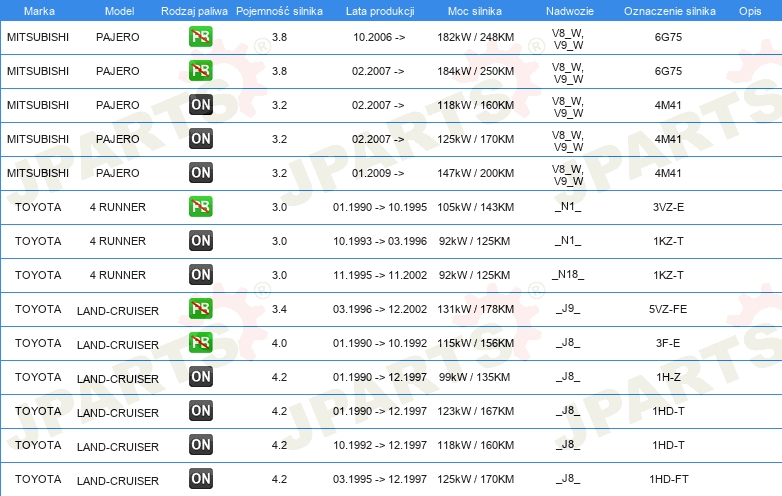Click the '03.1995 -> 12.1997' production years cell
The width and height of the screenshot is (782, 496).
pyautogui.click(x=380, y=479)
